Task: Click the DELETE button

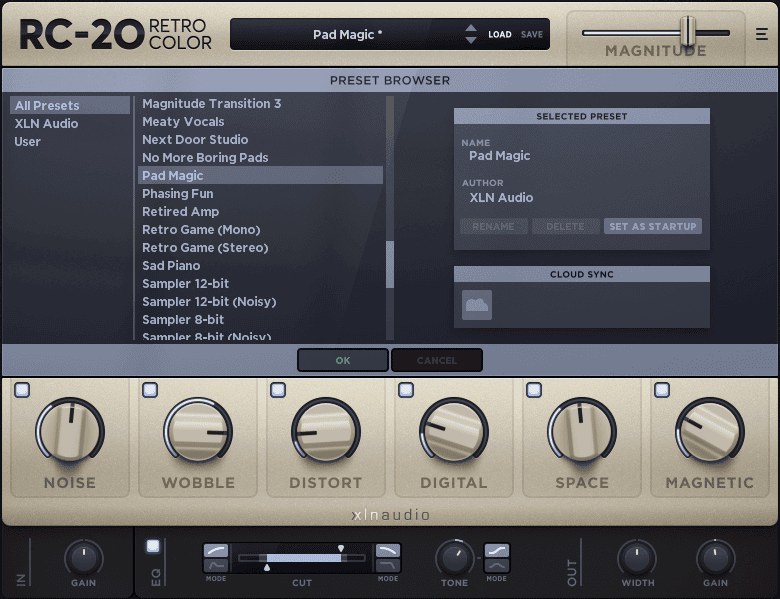Action: pyautogui.click(x=566, y=226)
